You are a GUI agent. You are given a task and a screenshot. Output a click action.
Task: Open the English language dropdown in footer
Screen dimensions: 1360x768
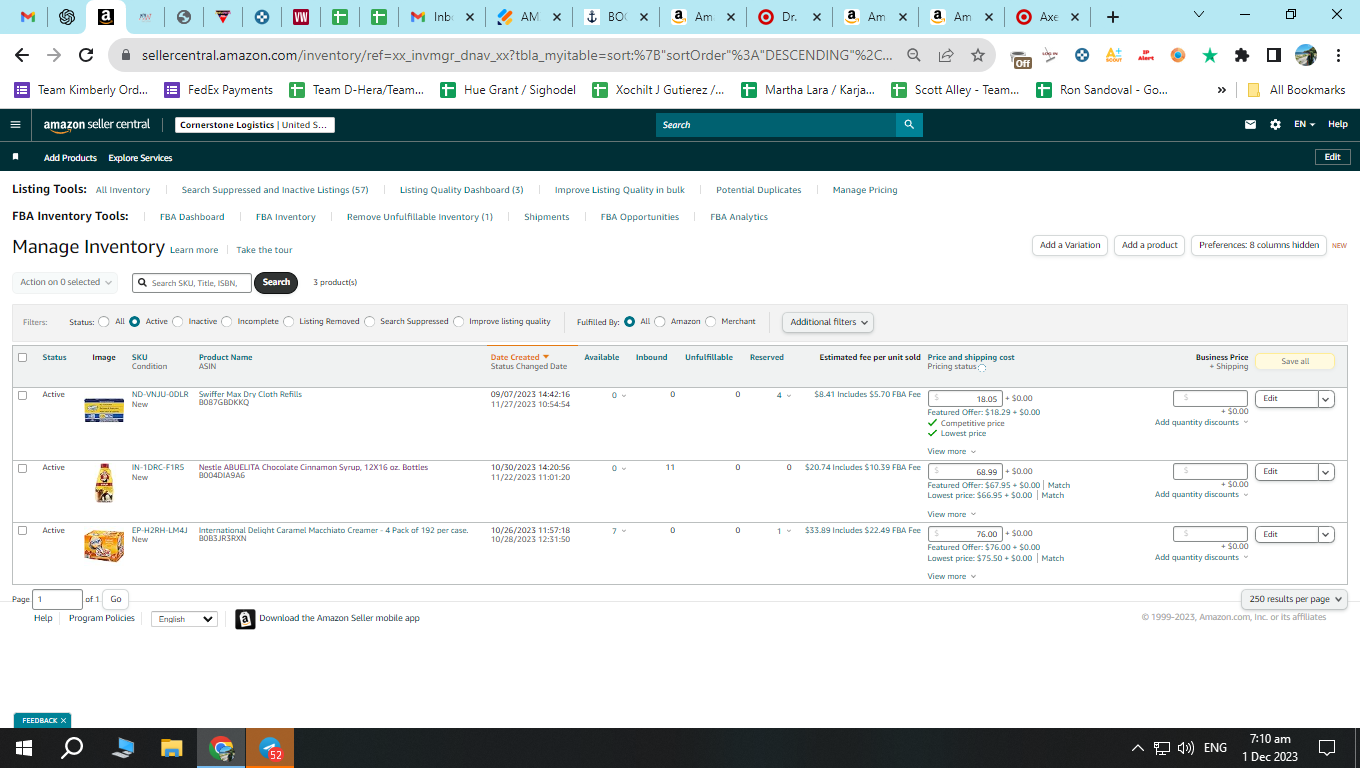point(184,619)
